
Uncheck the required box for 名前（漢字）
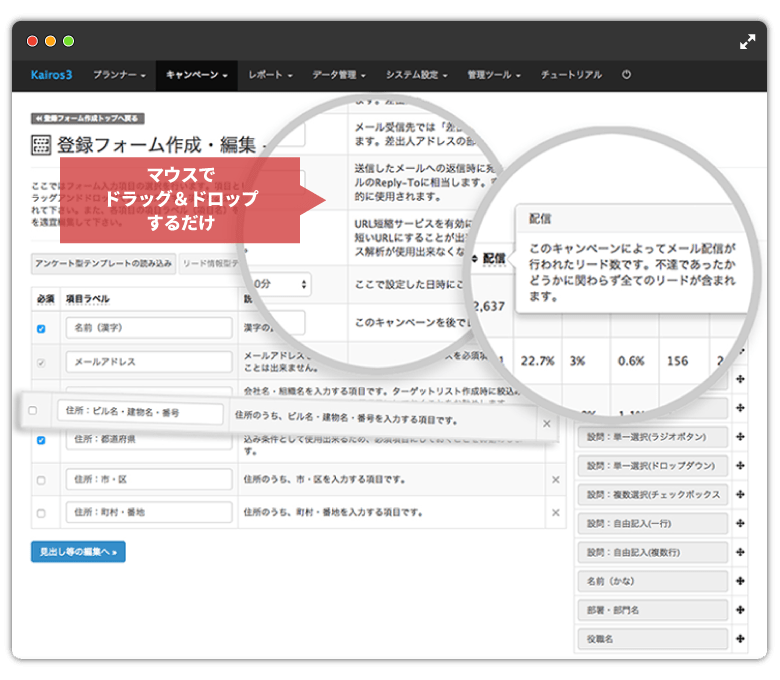tap(41, 328)
